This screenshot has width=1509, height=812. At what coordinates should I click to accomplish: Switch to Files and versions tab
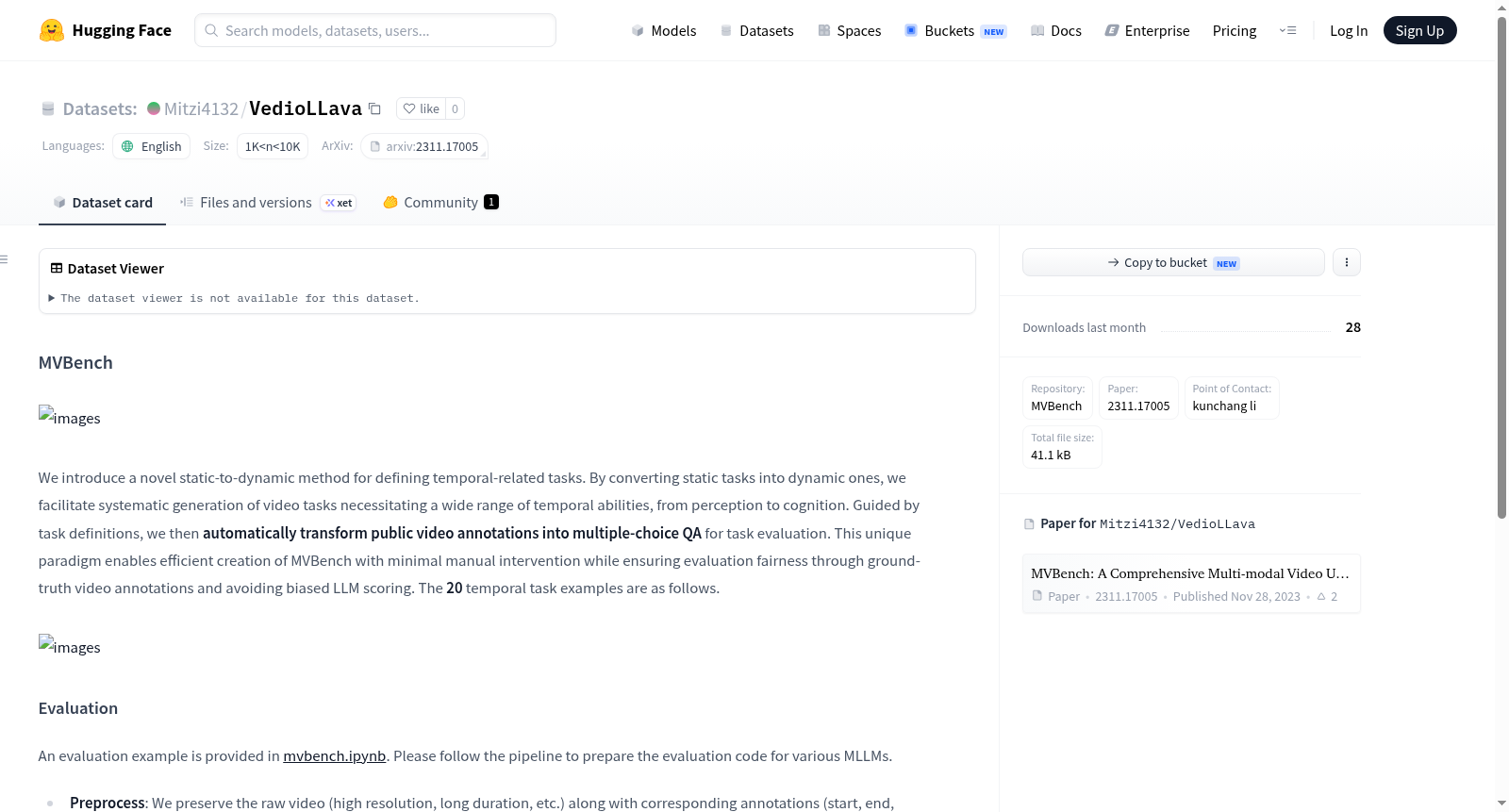click(268, 202)
